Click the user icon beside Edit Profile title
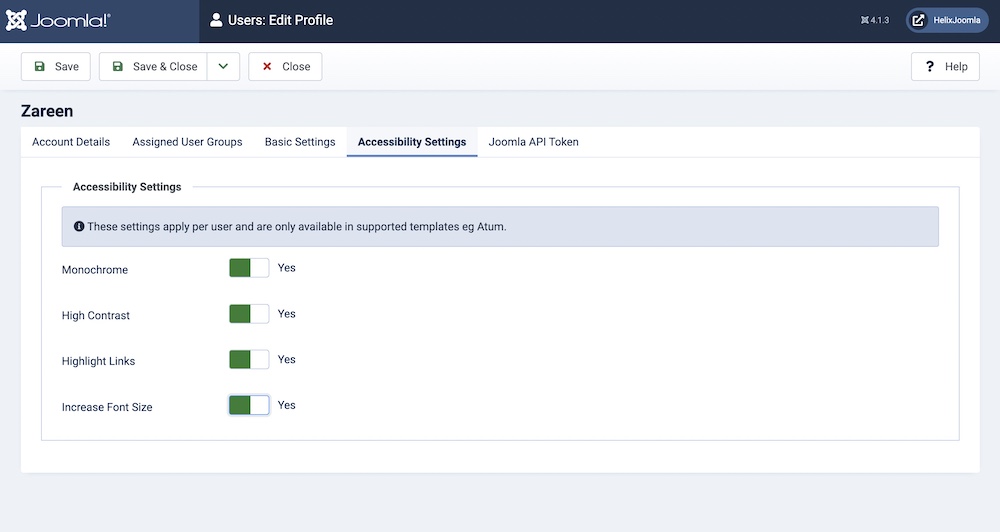Screen dimensions: 1000x532 (x=216, y=20)
